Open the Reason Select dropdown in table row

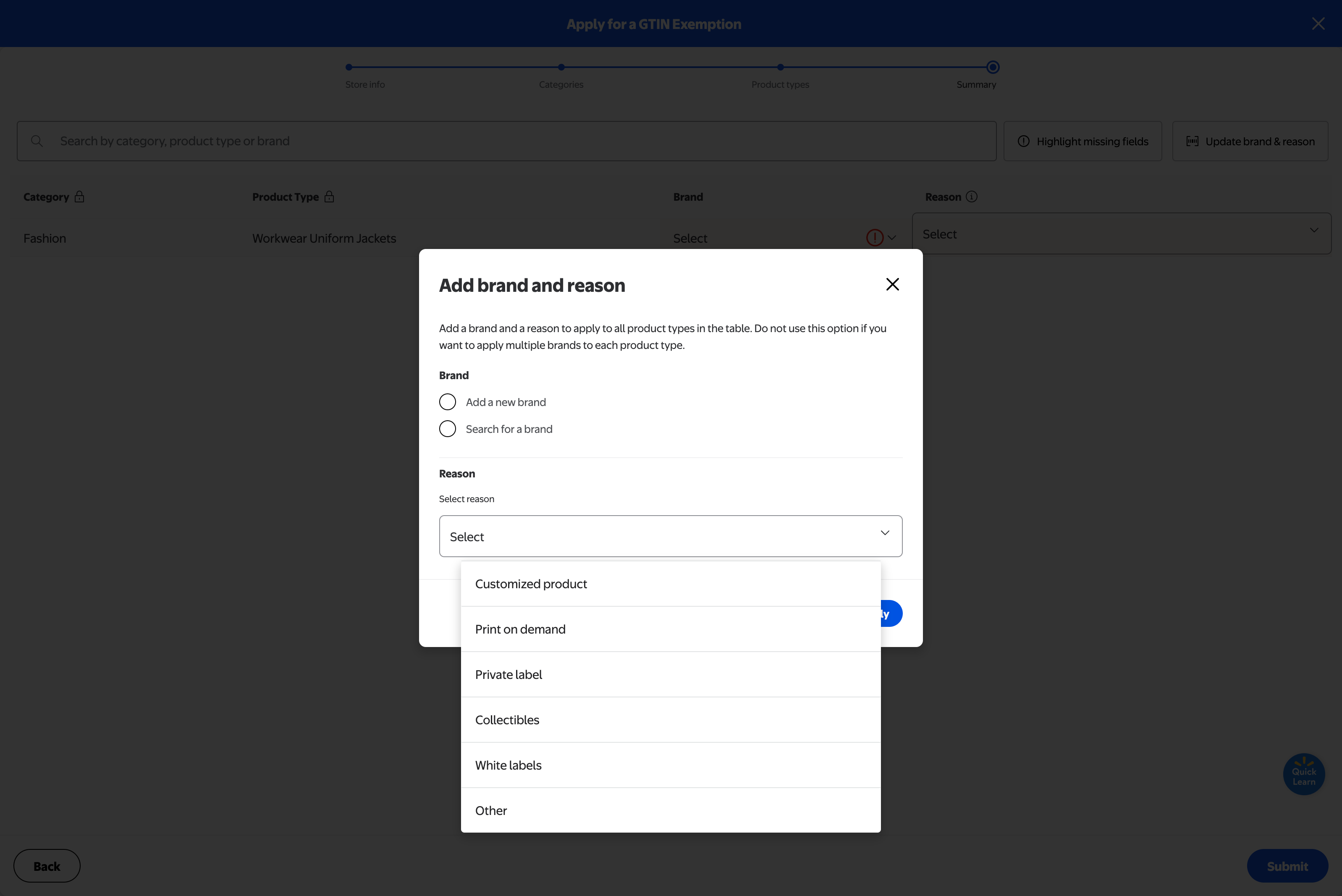pos(1122,234)
